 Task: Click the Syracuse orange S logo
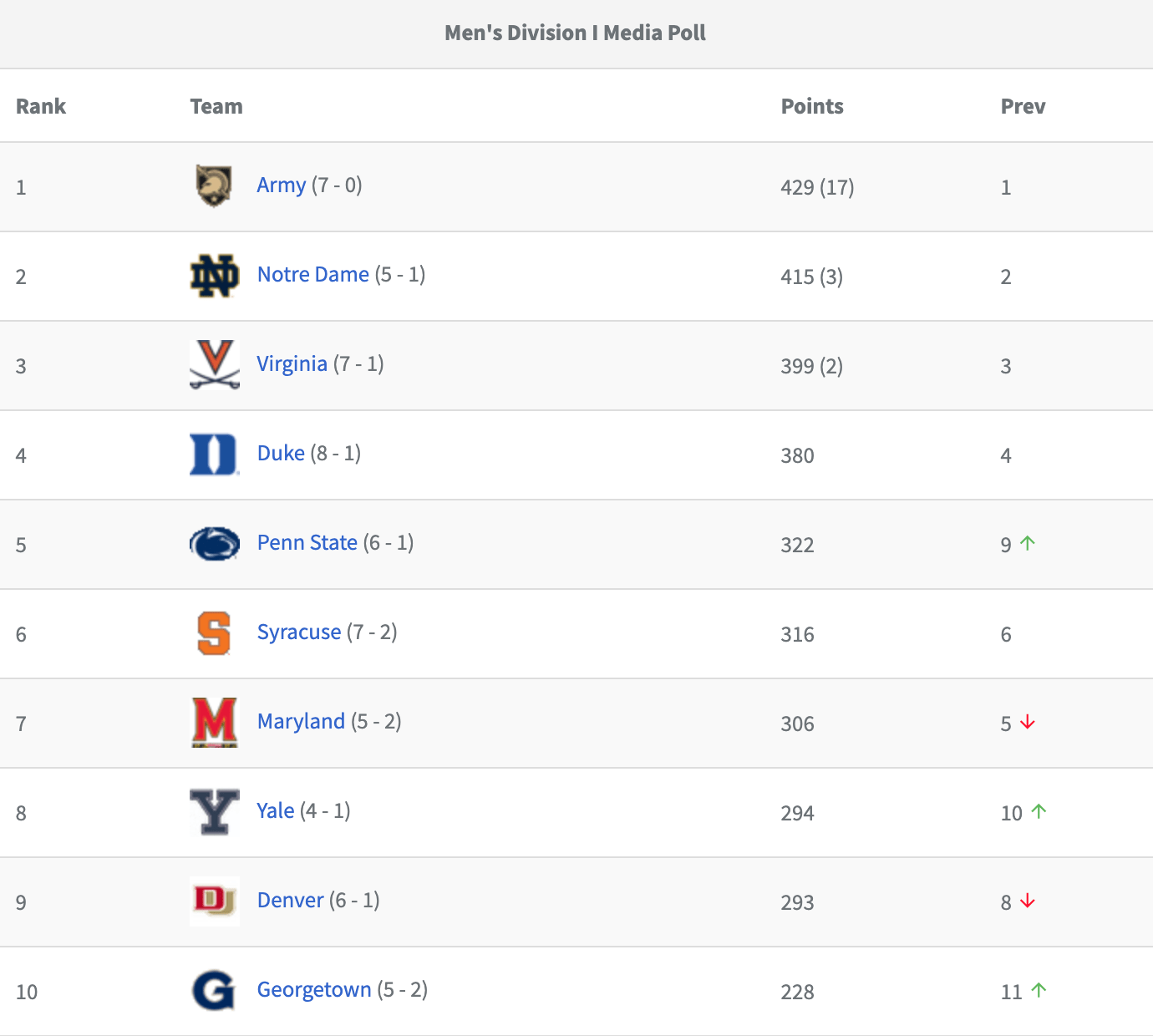click(214, 633)
